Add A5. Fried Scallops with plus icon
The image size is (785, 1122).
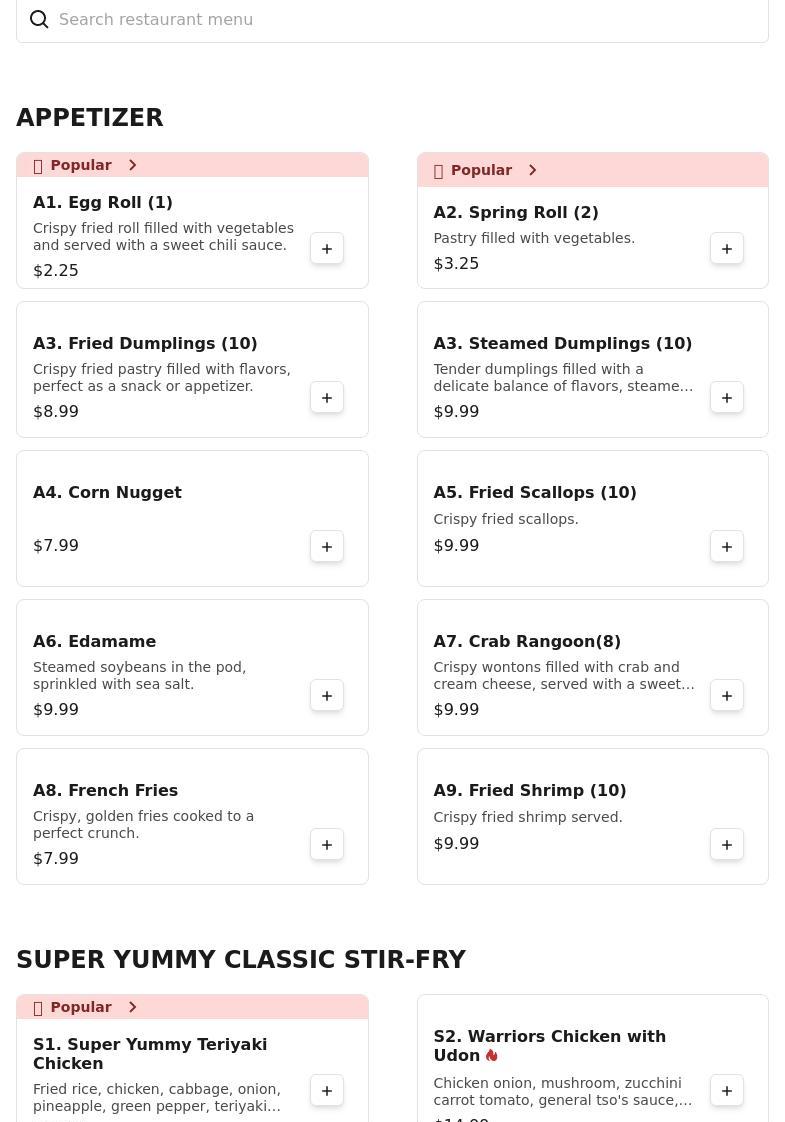(x=727, y=547)
